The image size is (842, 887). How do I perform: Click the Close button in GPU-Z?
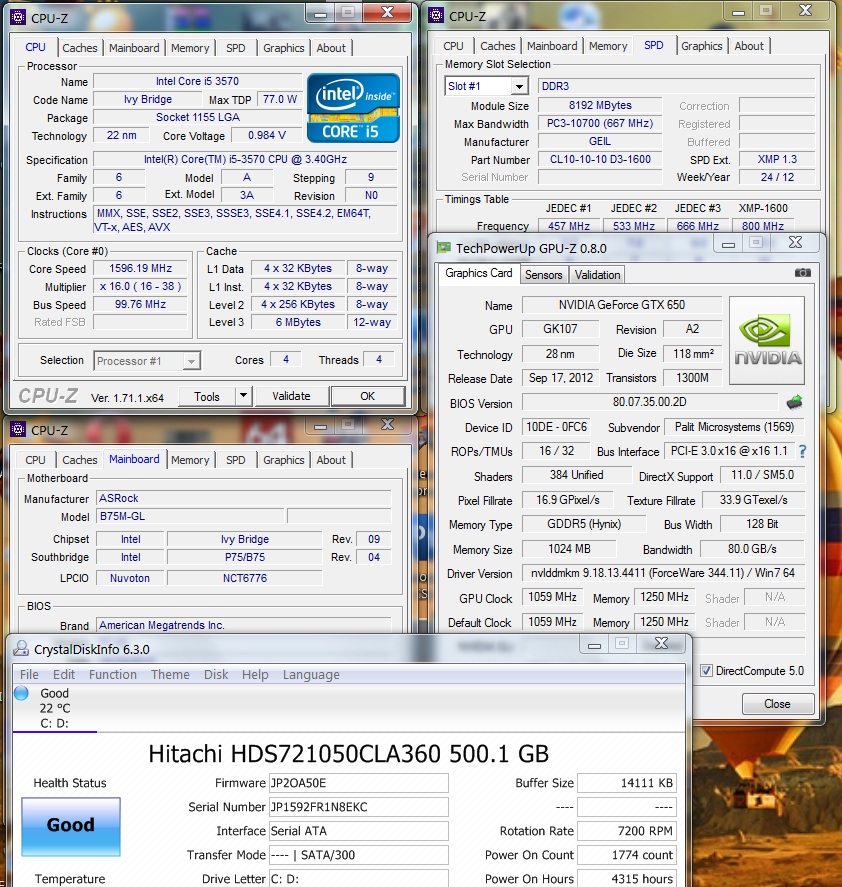pyautogui.click(x=777, y=703)
